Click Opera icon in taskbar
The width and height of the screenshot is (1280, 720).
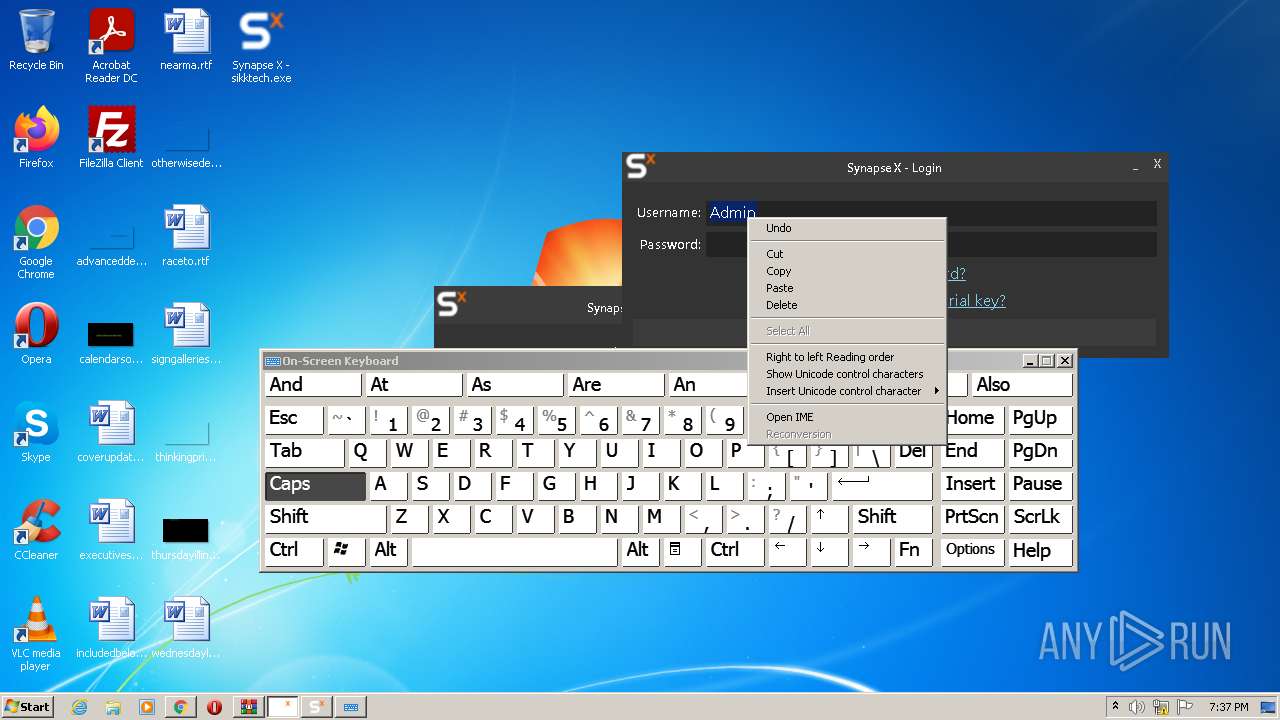tap(214, 707)
